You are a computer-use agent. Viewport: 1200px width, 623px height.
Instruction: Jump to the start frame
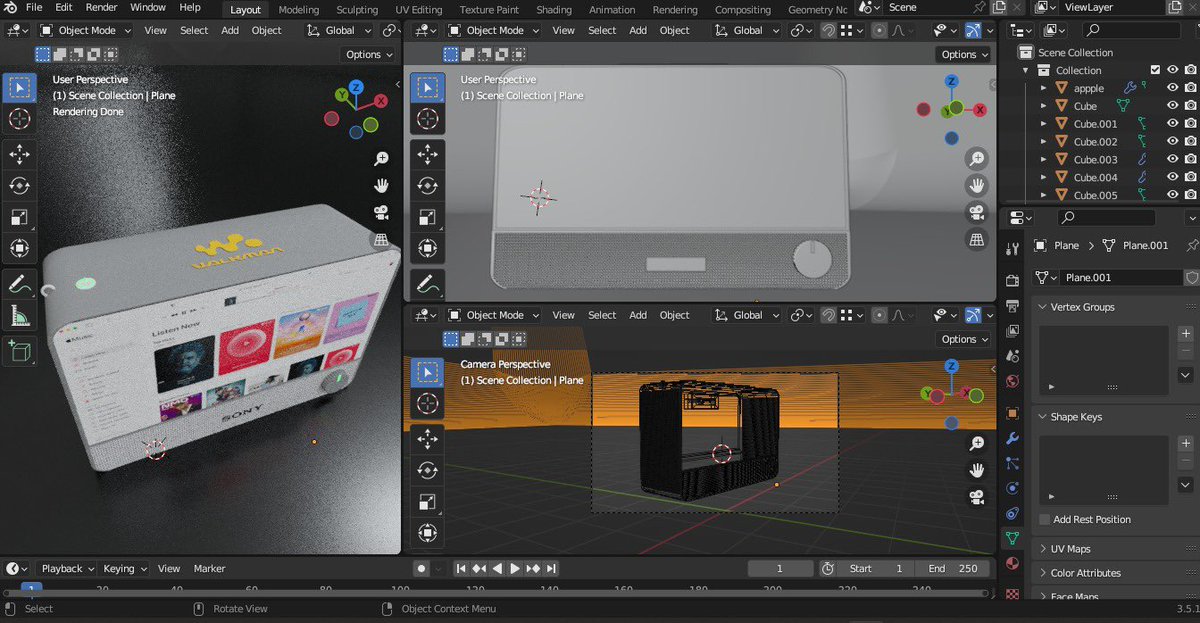(x=461, y=568)
